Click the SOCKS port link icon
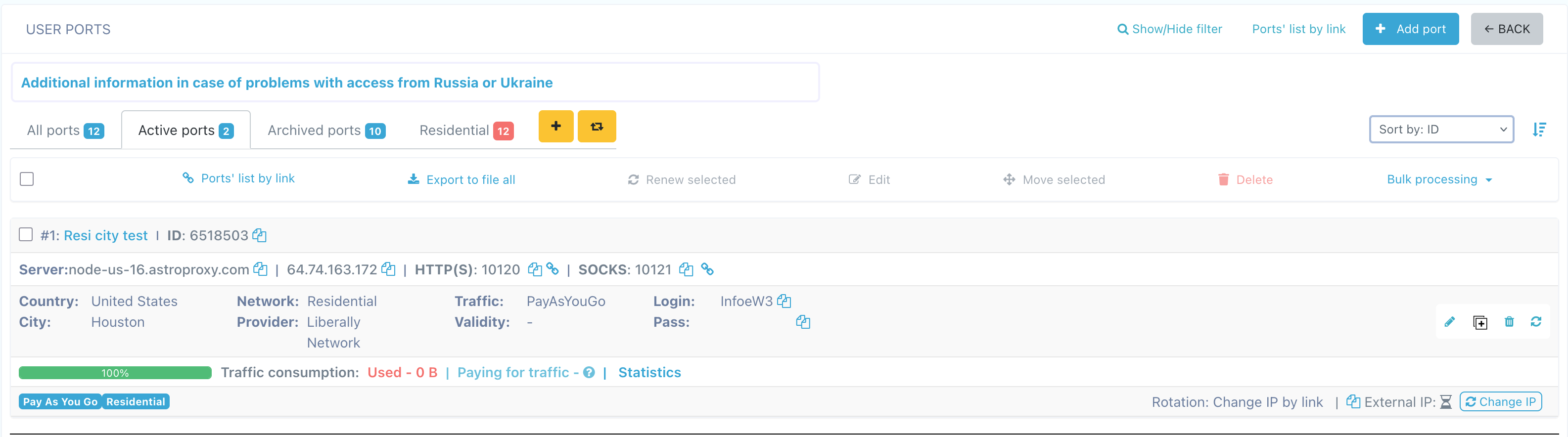 coord(707,269)
